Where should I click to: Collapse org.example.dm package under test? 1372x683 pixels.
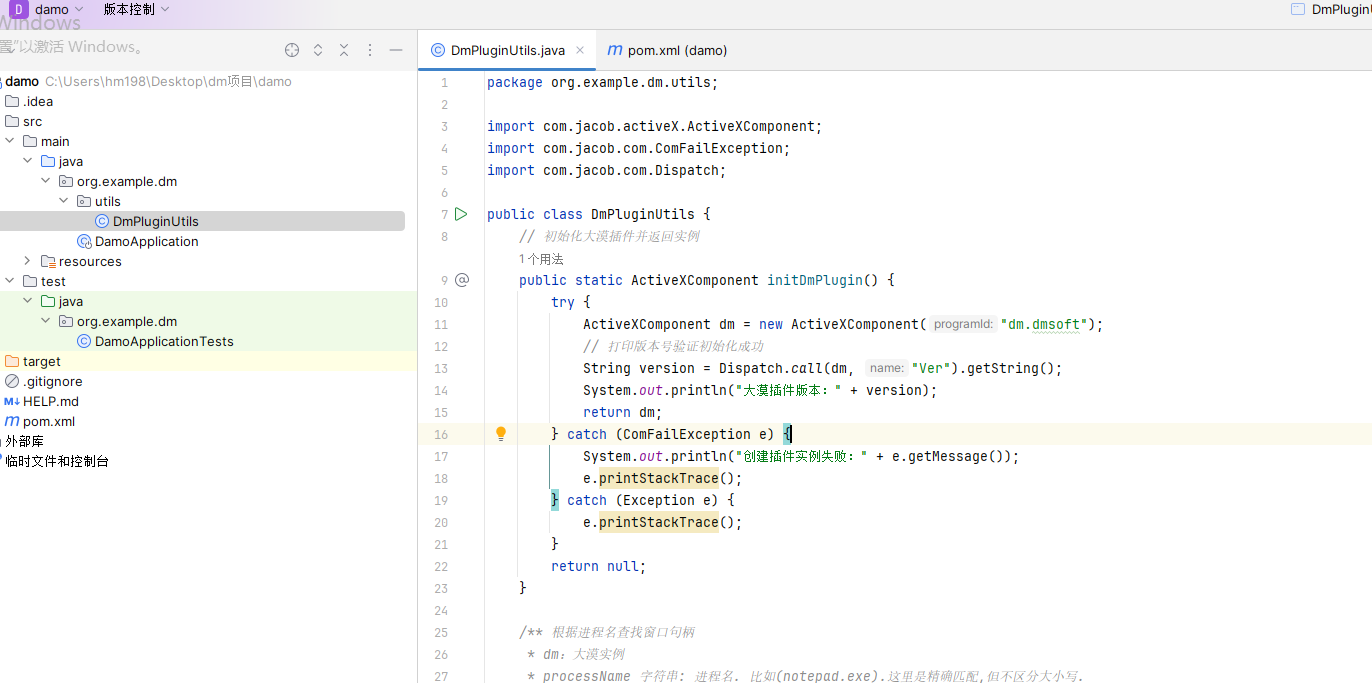click(46, 321)
